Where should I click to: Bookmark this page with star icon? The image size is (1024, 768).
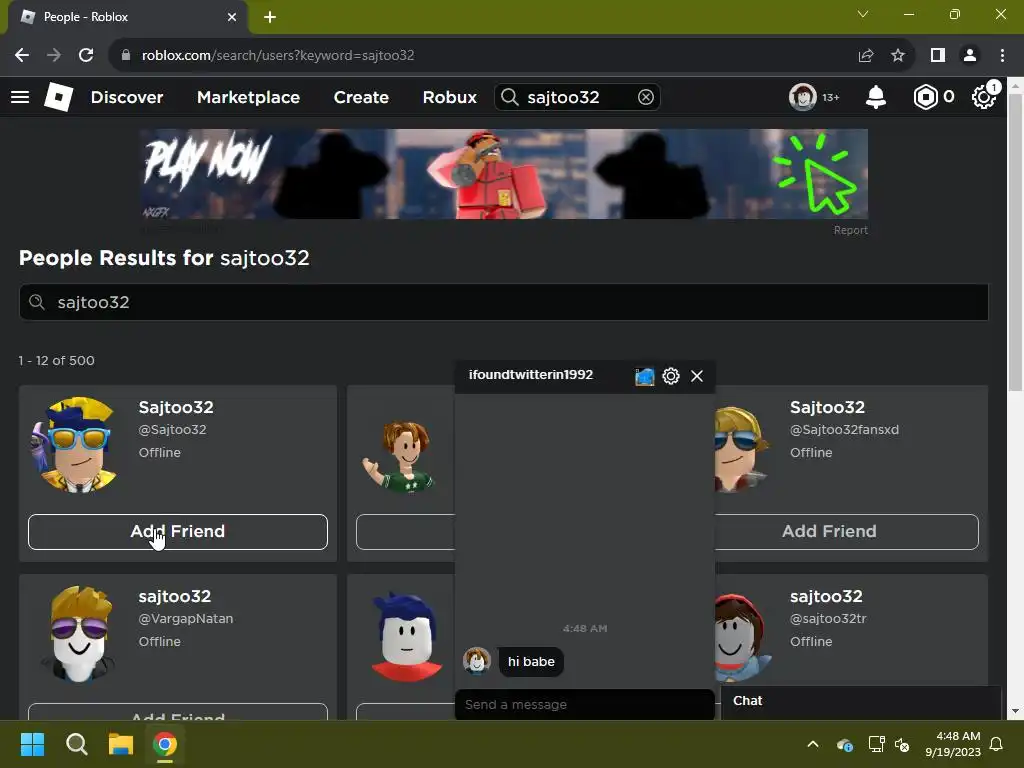(x=898, y=56)
